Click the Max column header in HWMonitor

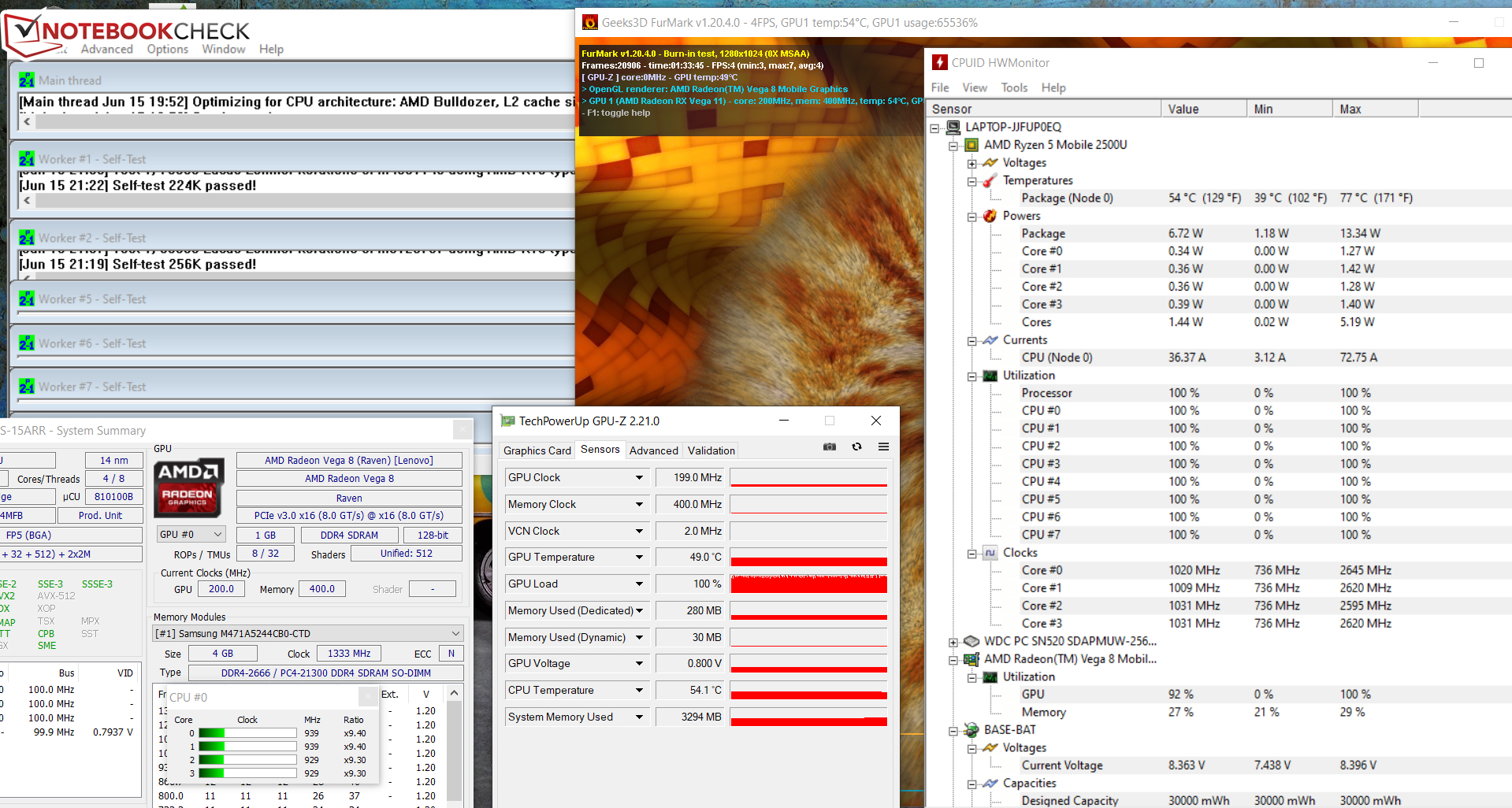click(x=1376, y=109)
